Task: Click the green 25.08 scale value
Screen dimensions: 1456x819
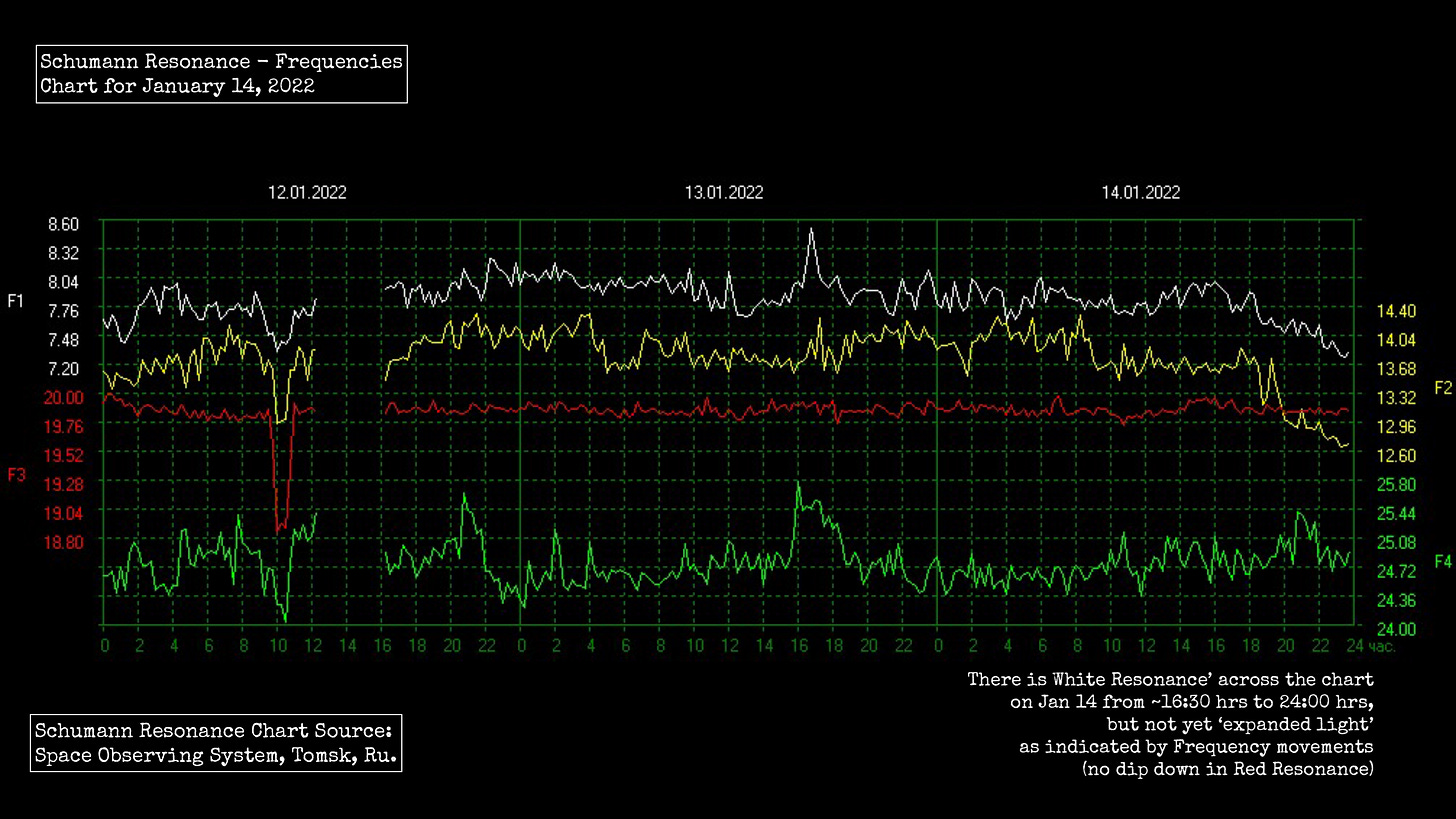Action: coord(1396,542)
